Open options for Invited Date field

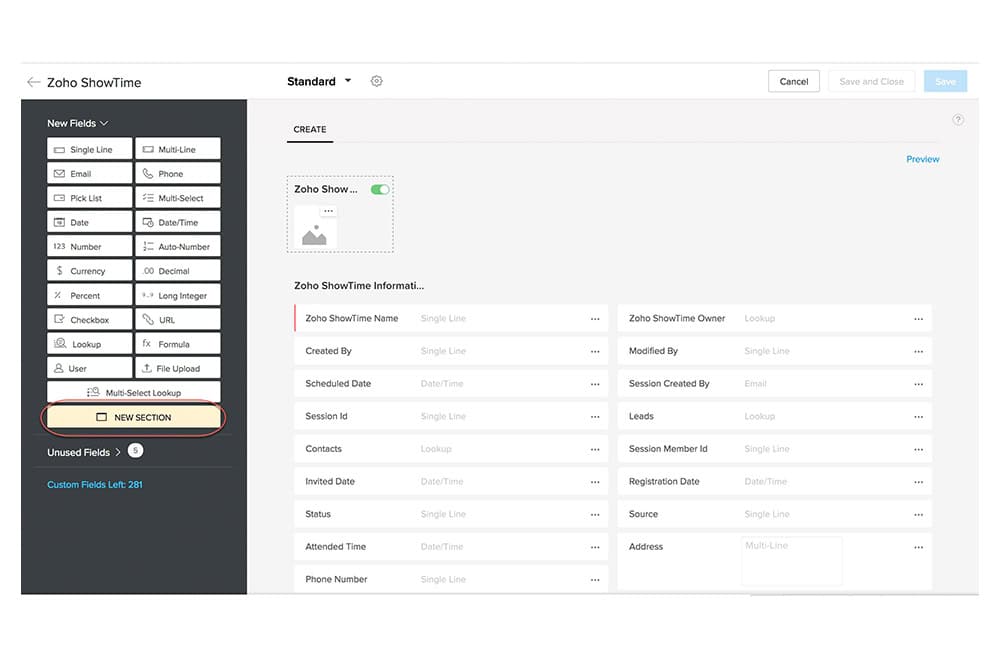coord(595,482)
